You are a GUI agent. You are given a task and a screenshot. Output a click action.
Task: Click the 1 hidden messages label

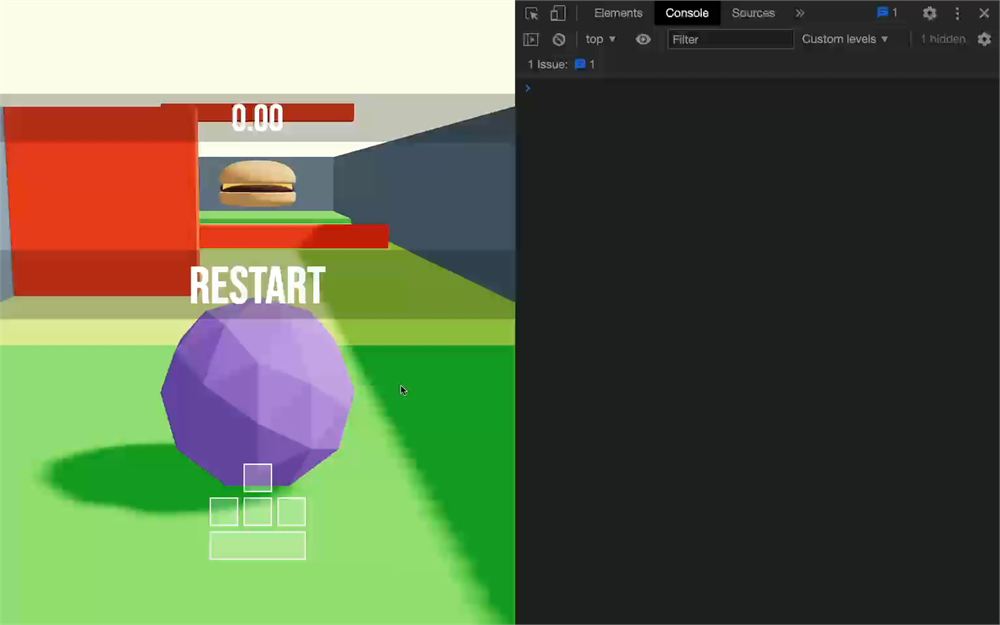click(943, 40)
